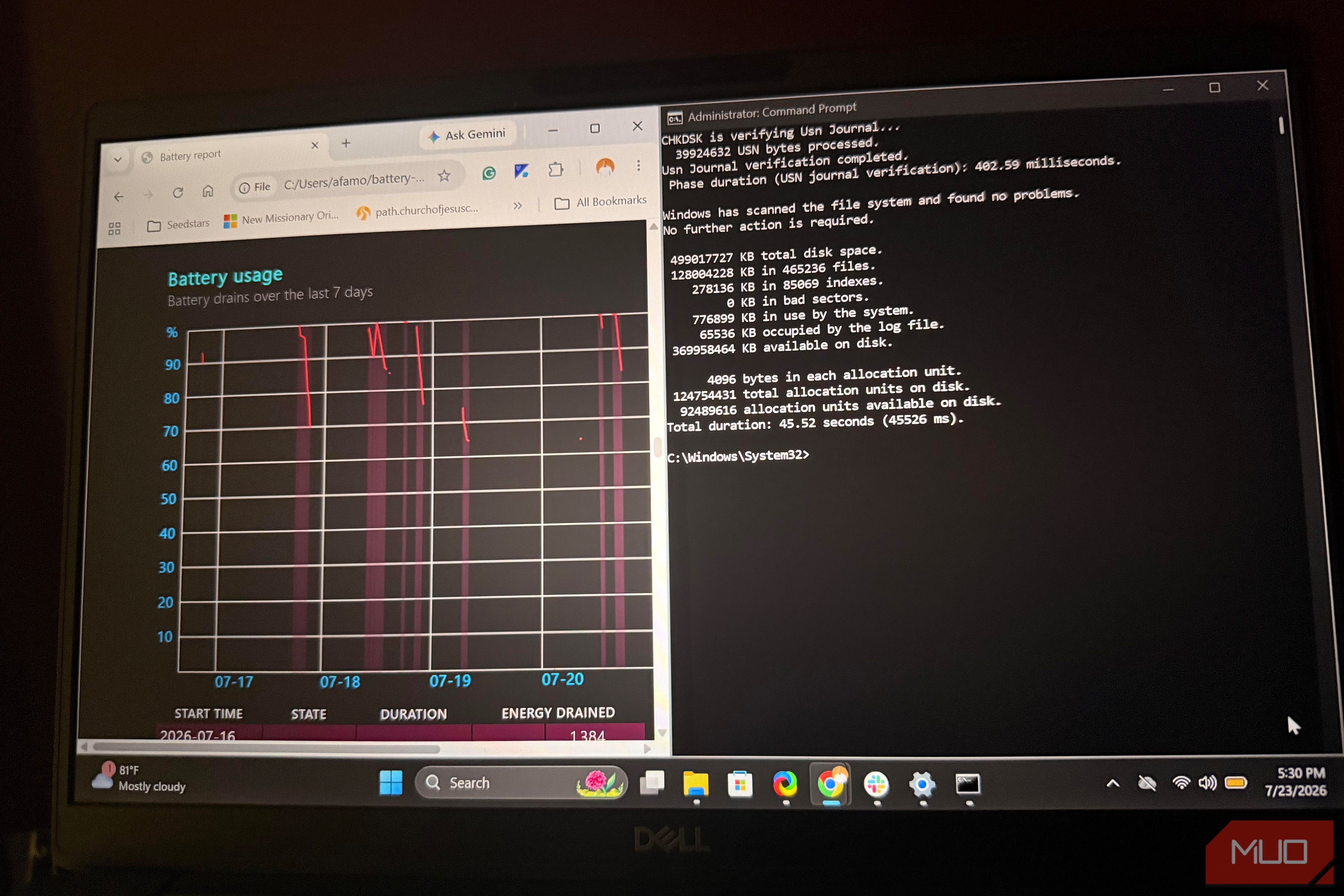Click the C:\Windows\System32> prompt line

coord(738,456)
